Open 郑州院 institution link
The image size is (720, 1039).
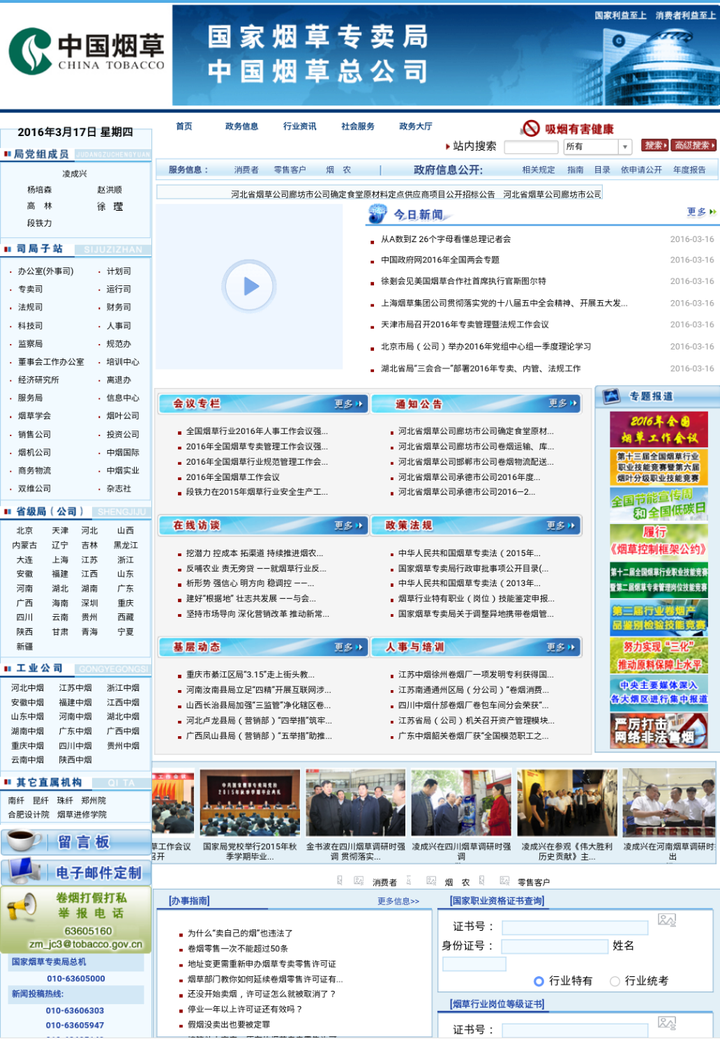click(93, 800)
